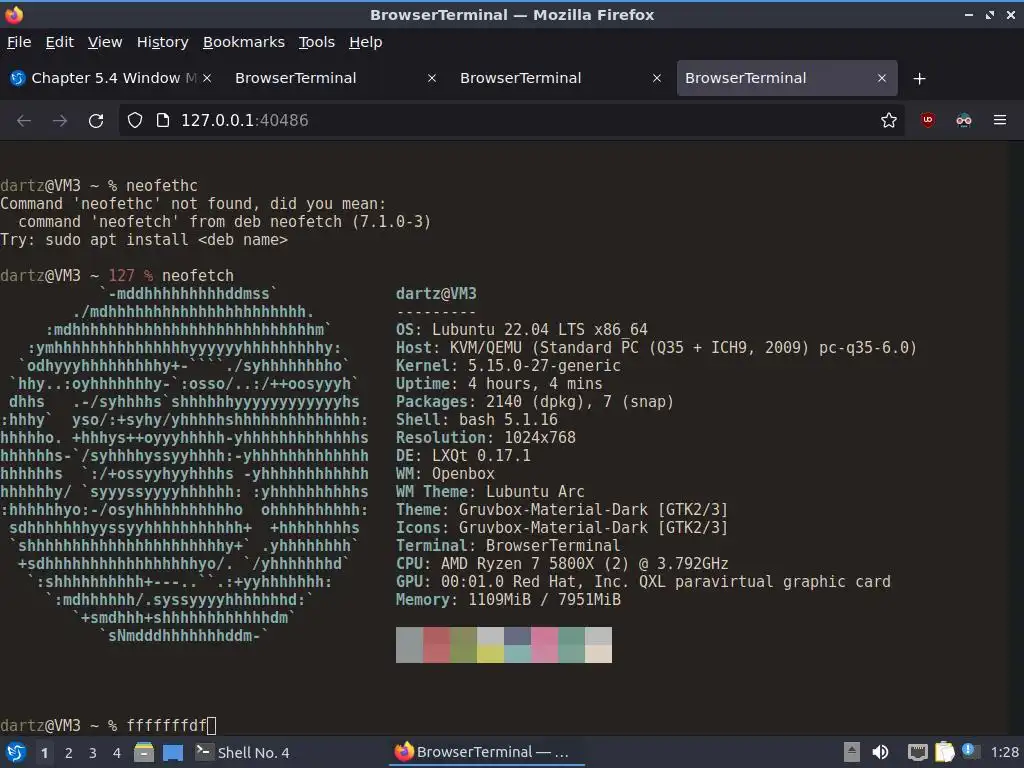Open the file manager from taskbar

pyautogui.click(x=144, y=752)
